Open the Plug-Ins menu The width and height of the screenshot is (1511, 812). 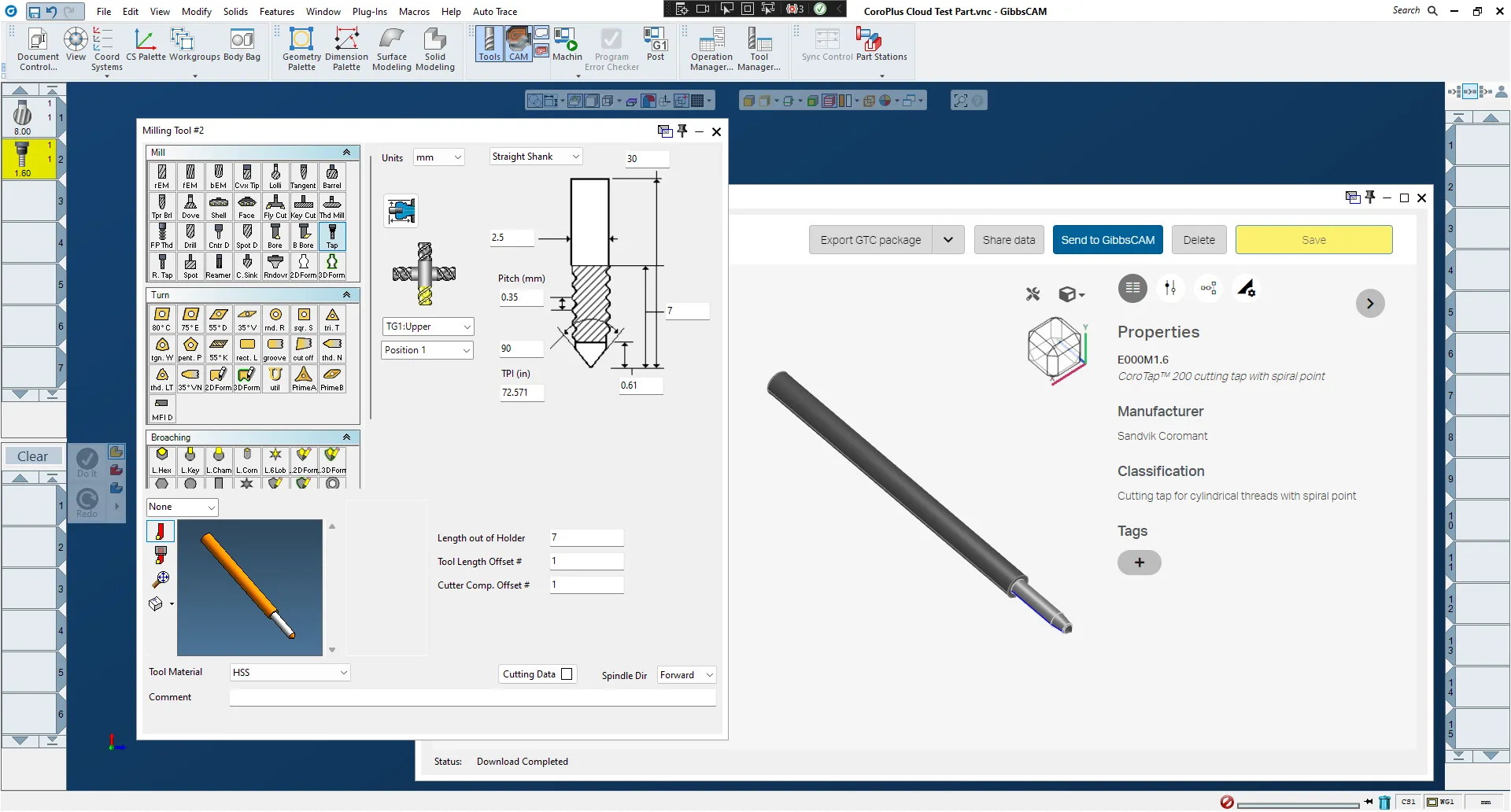pyautogui.click(x=370, y=11)
